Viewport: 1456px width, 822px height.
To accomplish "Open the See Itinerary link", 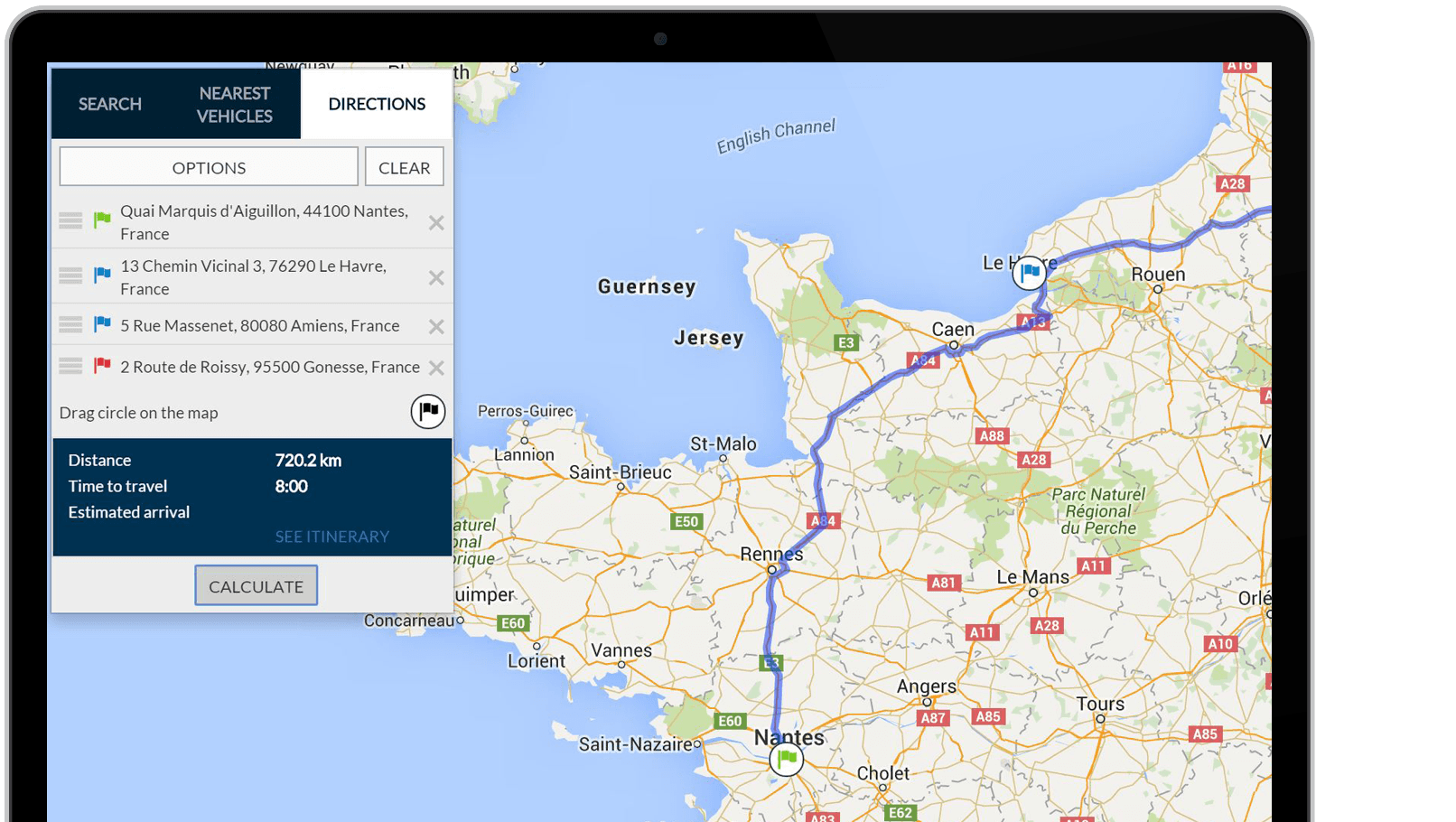I will [332, 537].
